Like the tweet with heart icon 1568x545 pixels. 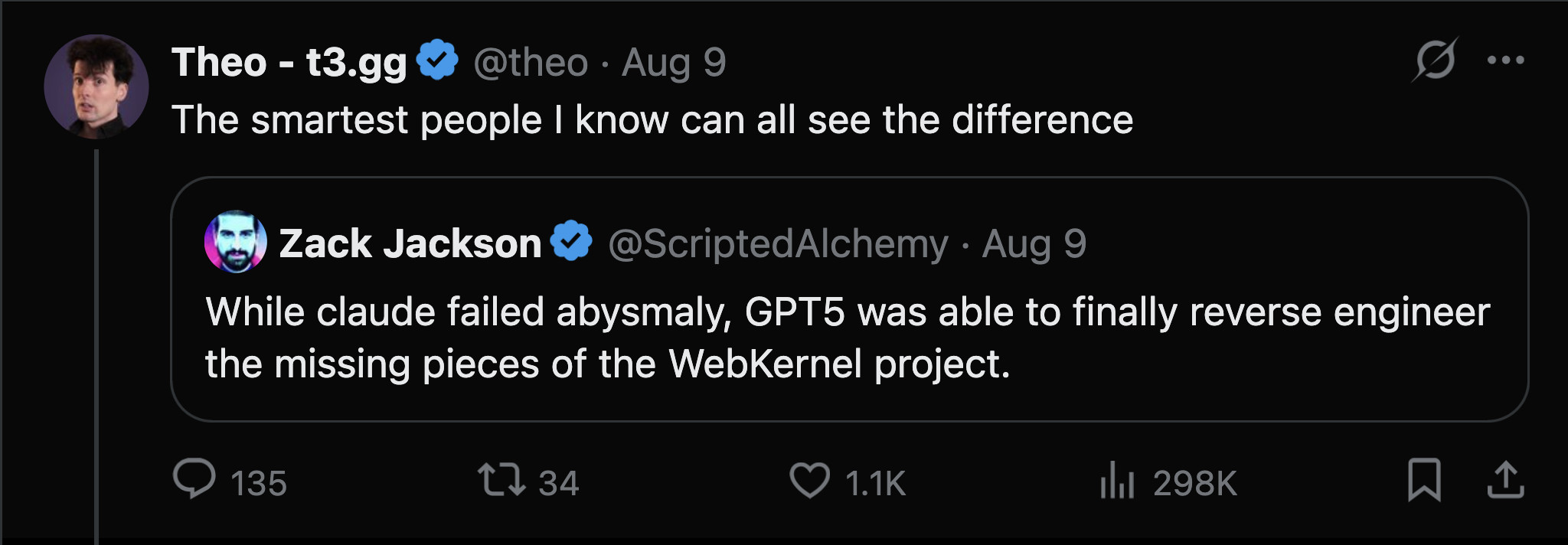click(x=809, y=481)
